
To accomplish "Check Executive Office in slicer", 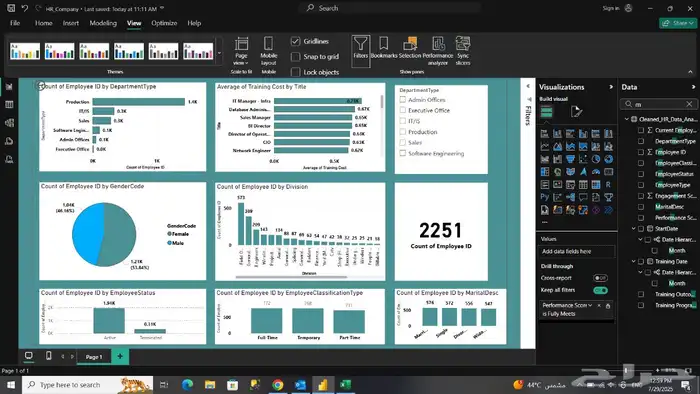I will pyautogui.click(x=403, y=110).
